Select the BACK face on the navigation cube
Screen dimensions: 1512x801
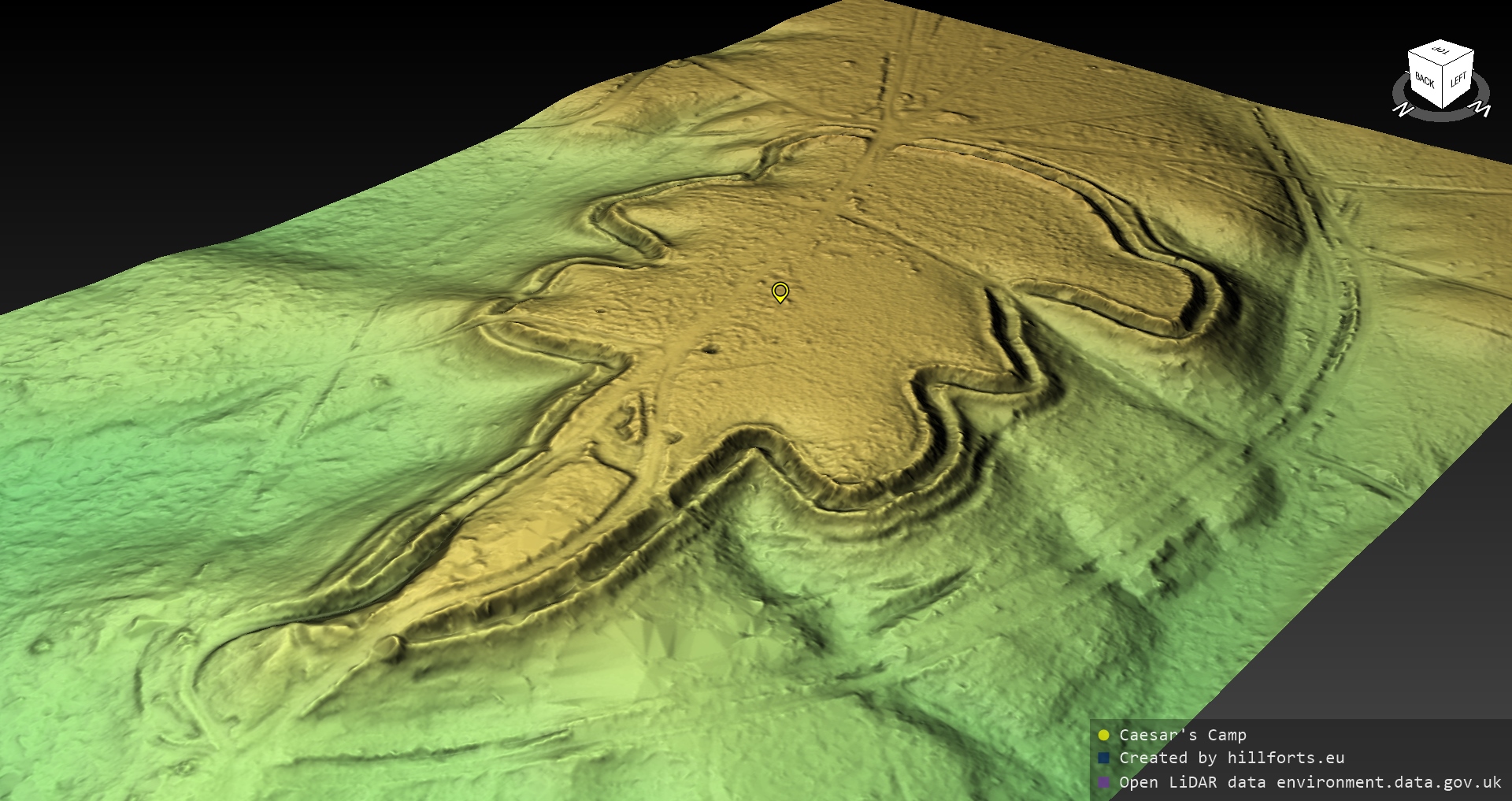pyautogui.click(x=1425, y=80)
